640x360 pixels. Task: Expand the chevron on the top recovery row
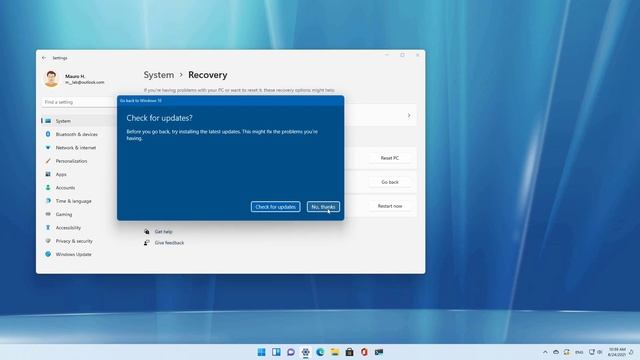(409, 116)
